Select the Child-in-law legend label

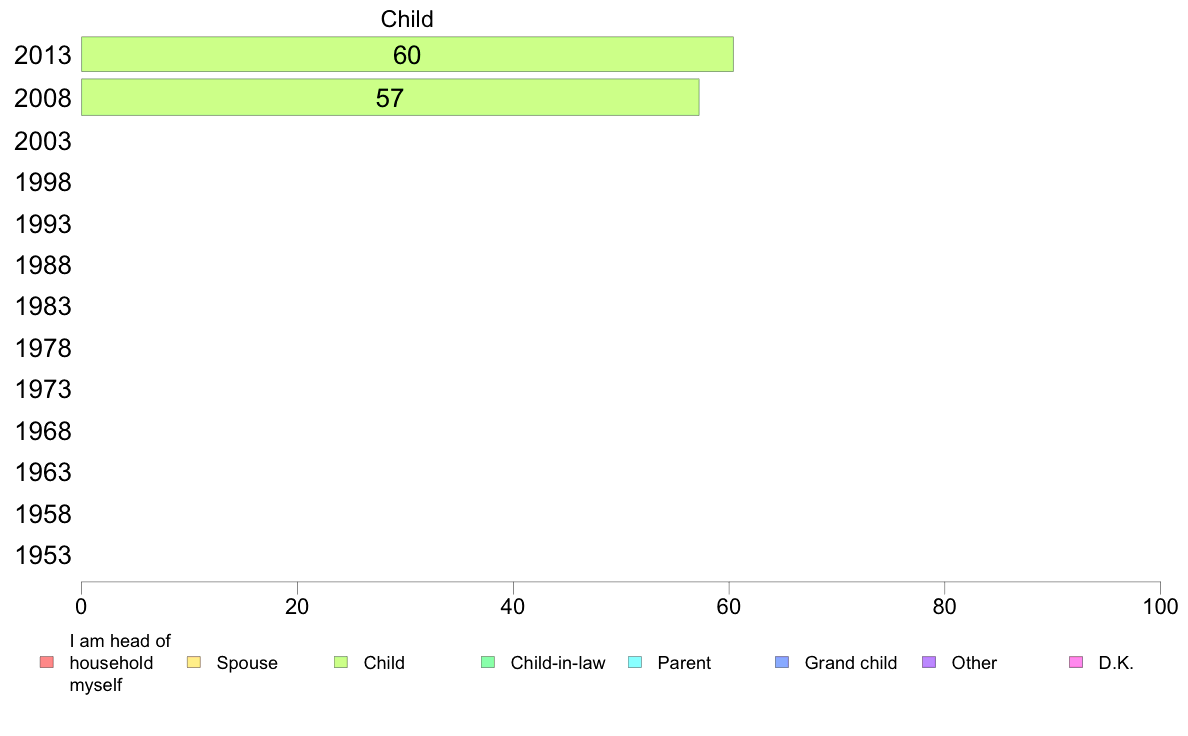point(558,663)
